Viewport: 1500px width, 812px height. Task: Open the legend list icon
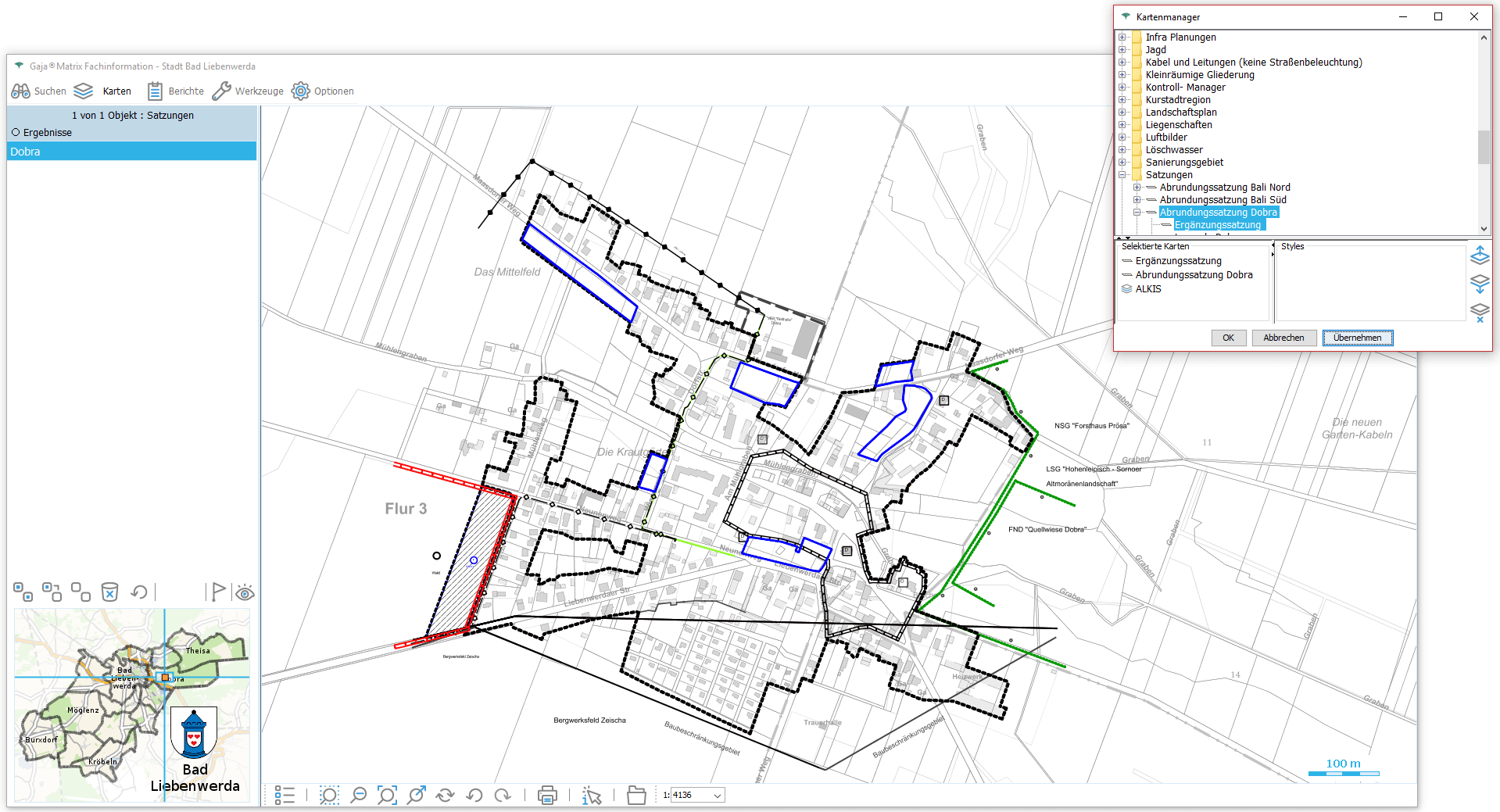point(285,796)
